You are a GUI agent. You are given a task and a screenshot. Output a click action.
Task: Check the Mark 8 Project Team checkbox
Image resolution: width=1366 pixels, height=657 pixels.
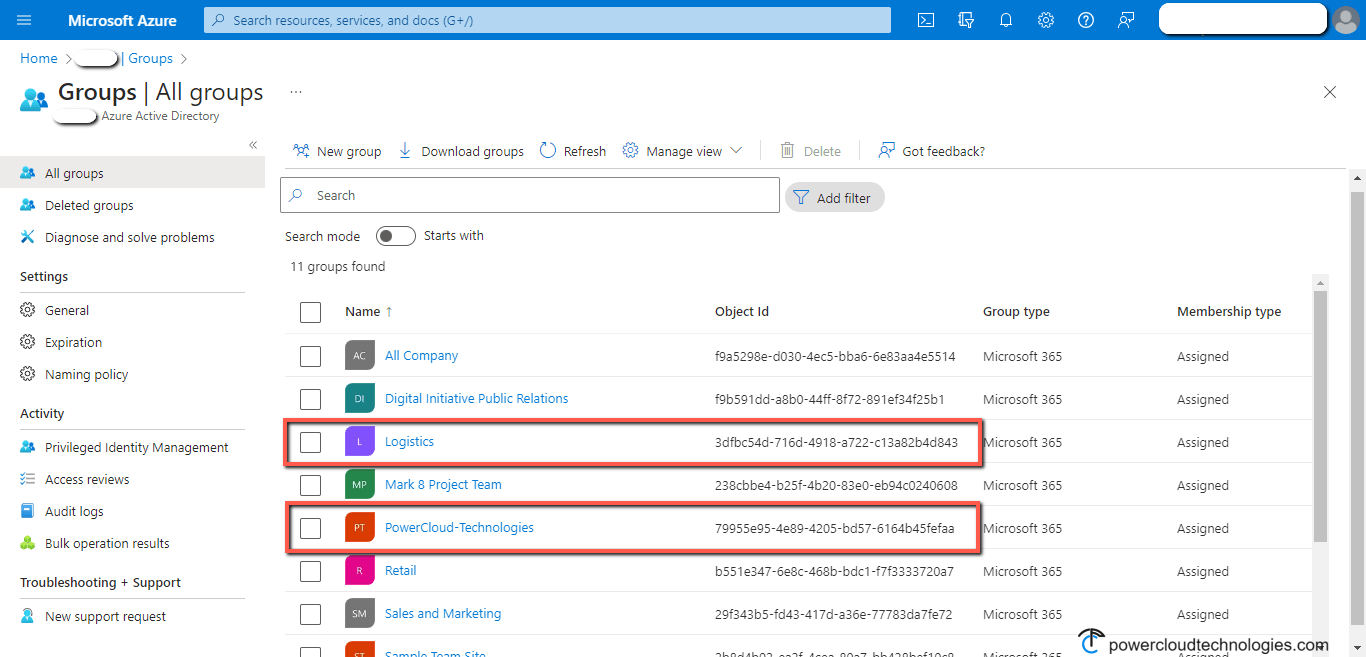pos(311,485)
